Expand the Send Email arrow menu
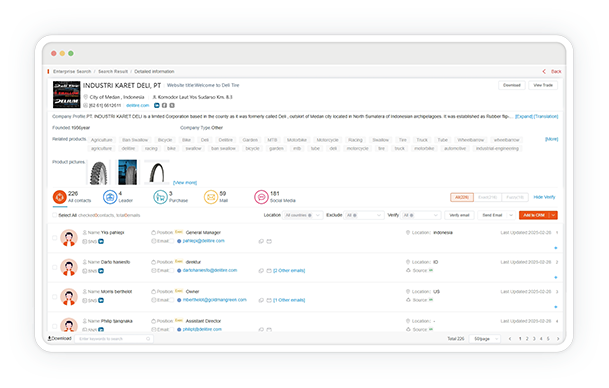 click(511, 215)
